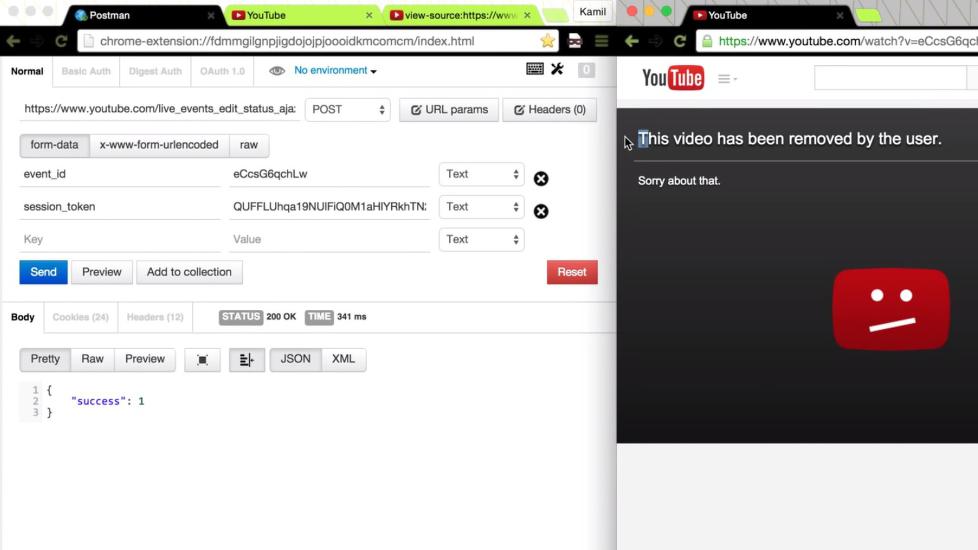The height and width of the screenshot is (550, 978).
Task: Open the Cookies (24) response tab
Action: pyautogui.click(x=80, y=317)
